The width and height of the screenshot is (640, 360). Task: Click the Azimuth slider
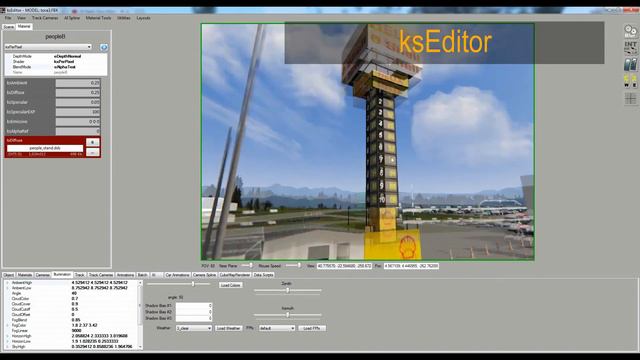tap(287, 315)
